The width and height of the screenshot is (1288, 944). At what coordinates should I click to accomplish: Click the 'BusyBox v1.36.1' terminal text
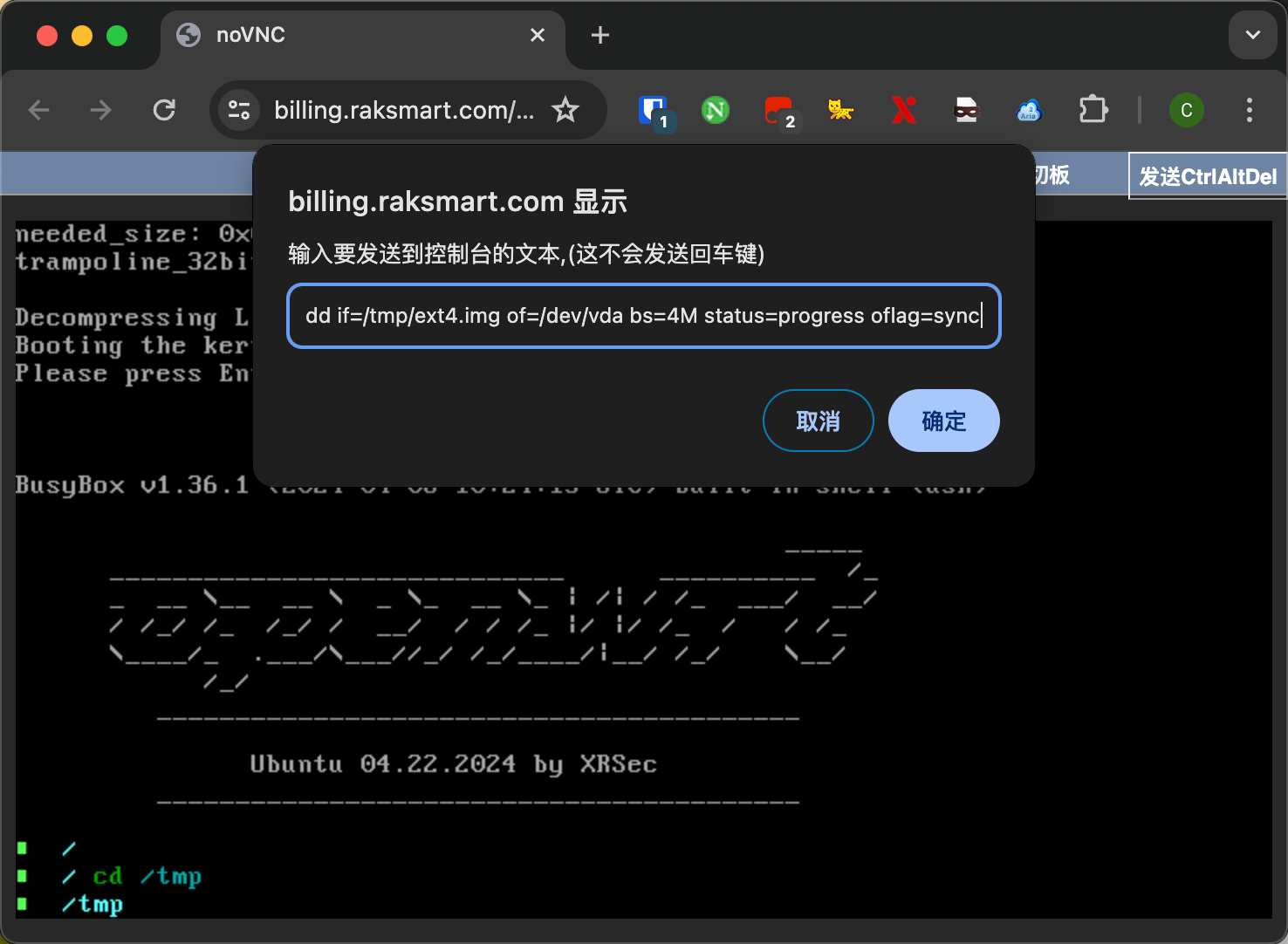pyautogui.click(x=132, y=485)
